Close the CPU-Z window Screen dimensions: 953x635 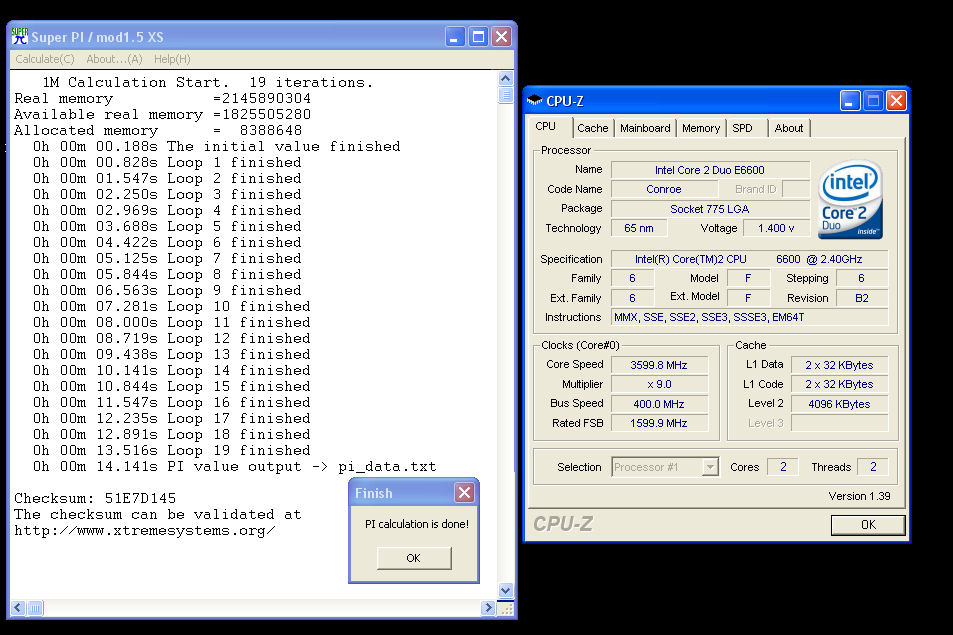[896, 101]
